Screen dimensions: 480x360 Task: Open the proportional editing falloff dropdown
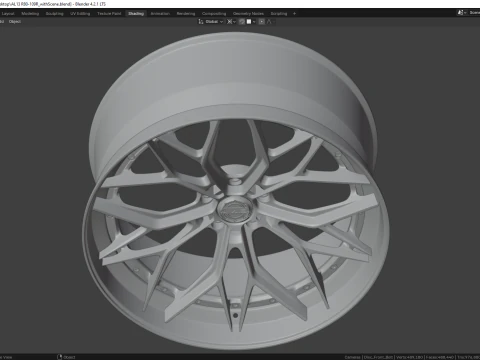271,22
